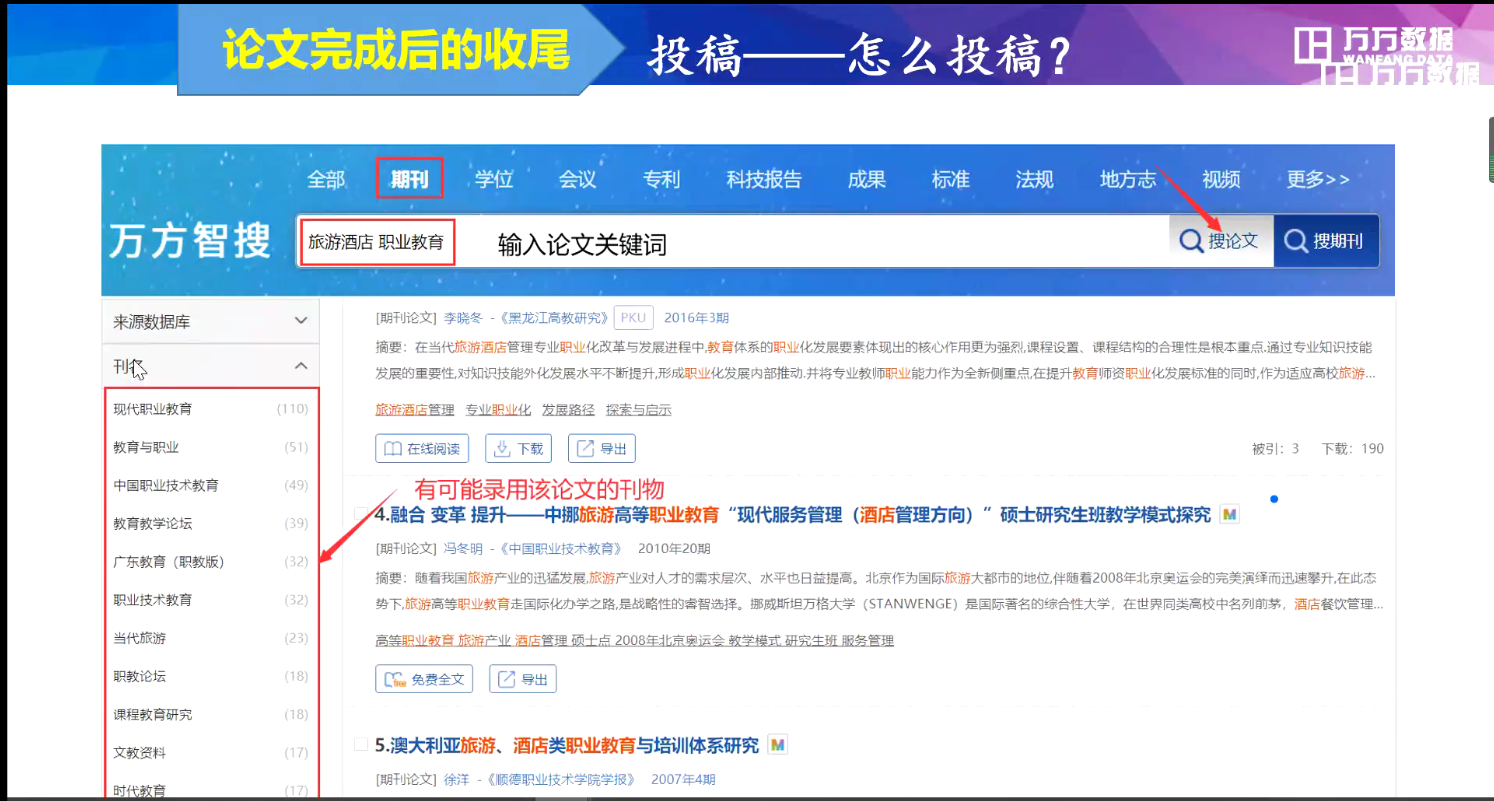Click the 万方智搜 logo
This screenshot has height=801, width=1494.
(190, 241)
